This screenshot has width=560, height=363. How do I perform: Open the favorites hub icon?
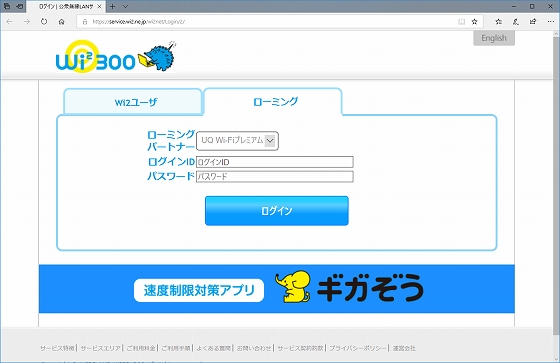(x=499, y=22)
